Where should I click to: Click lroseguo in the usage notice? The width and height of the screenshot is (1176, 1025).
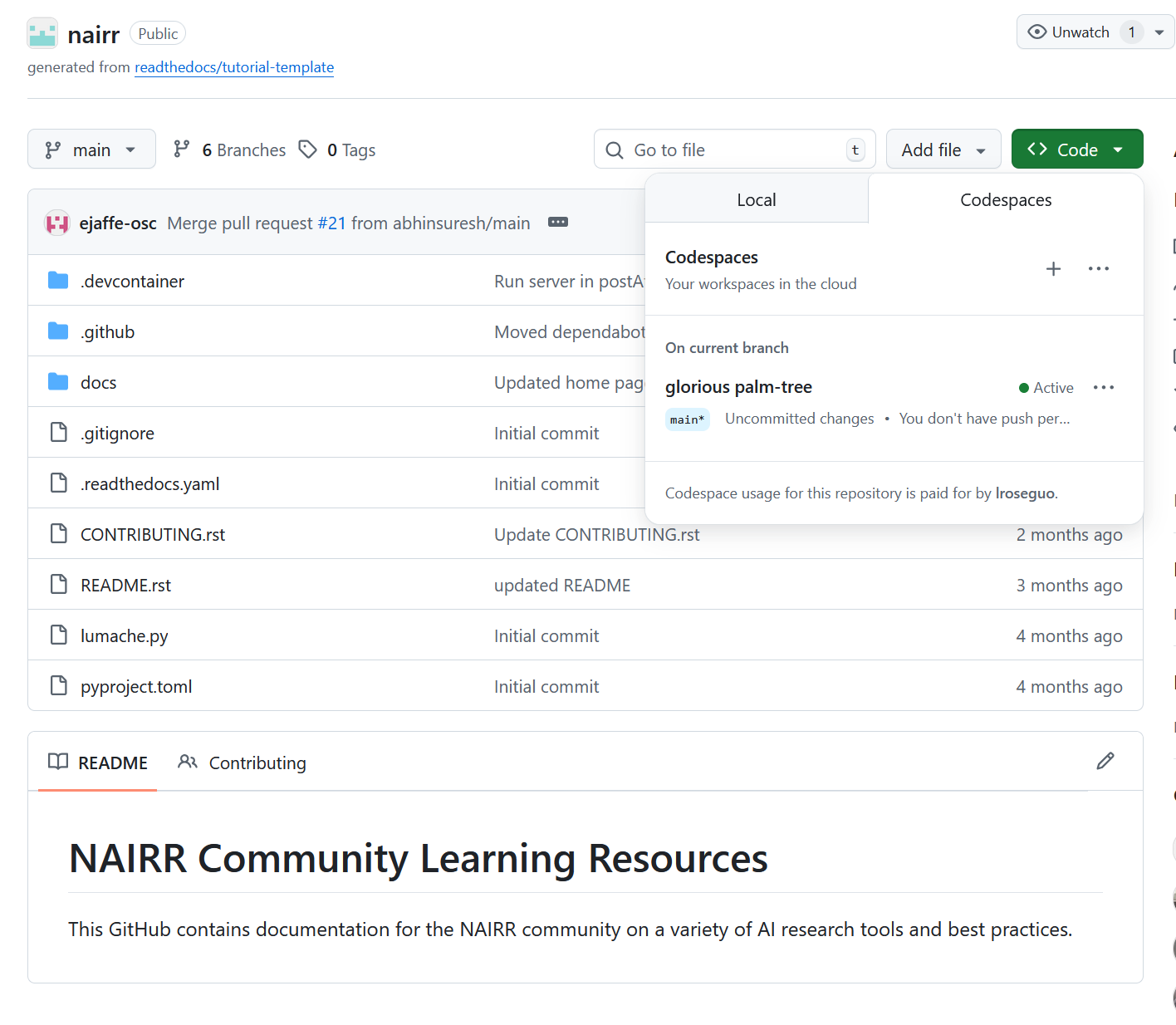[1025, 493]
